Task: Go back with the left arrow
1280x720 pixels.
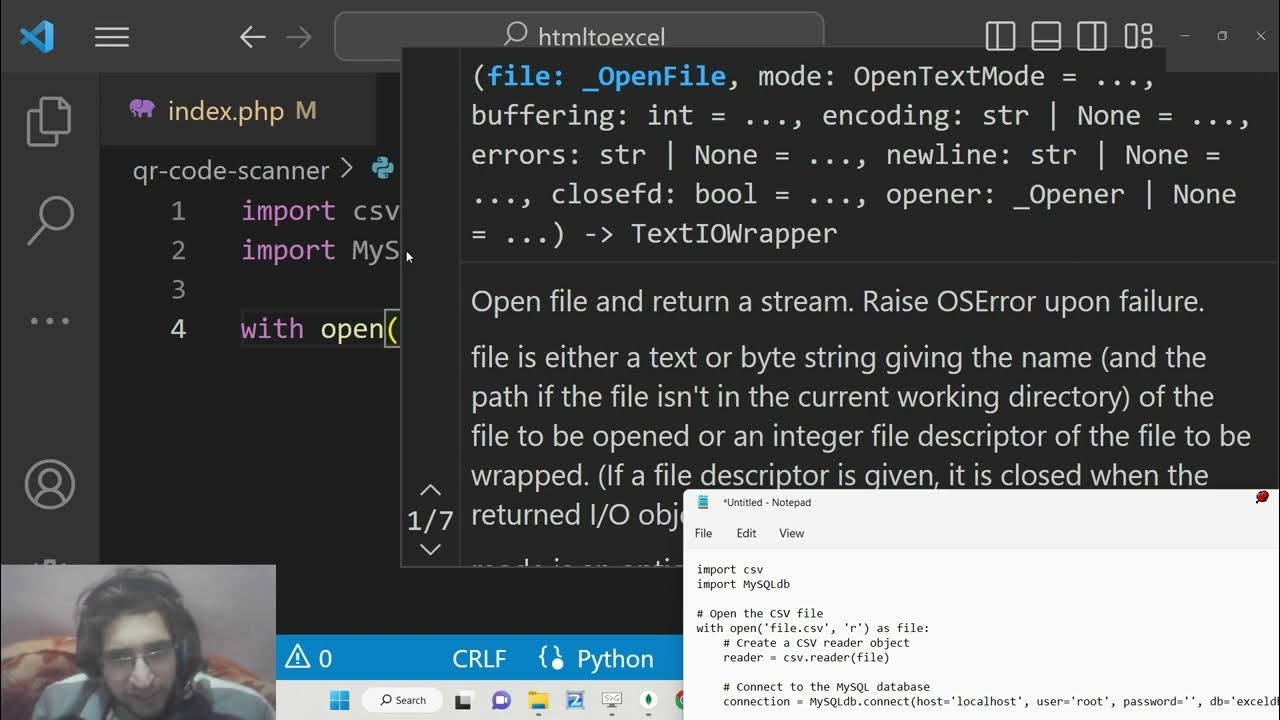Action: pos(252,37)
